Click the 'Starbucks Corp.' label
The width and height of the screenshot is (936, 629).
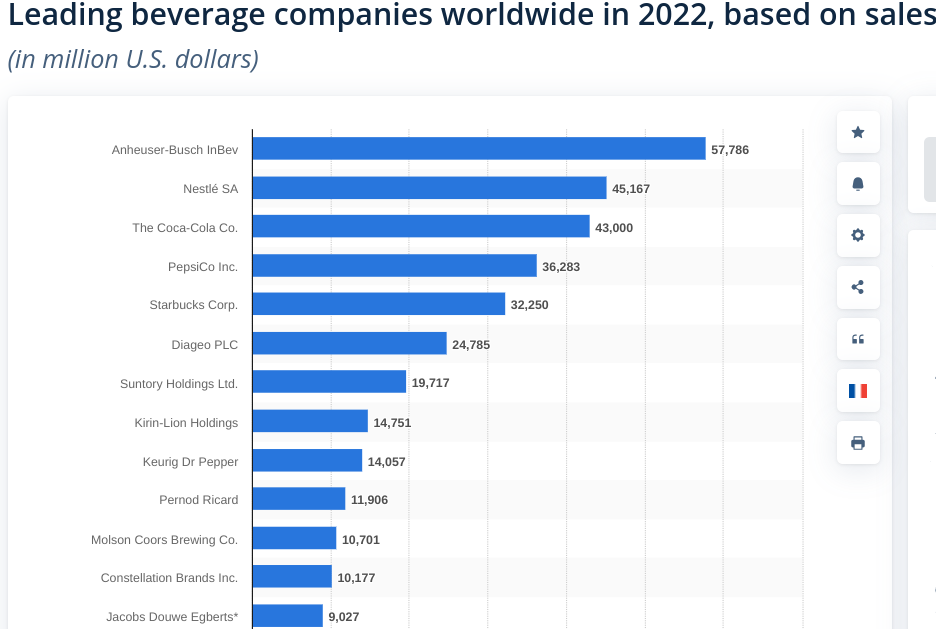pyautogui.click(x=193, y=305)
